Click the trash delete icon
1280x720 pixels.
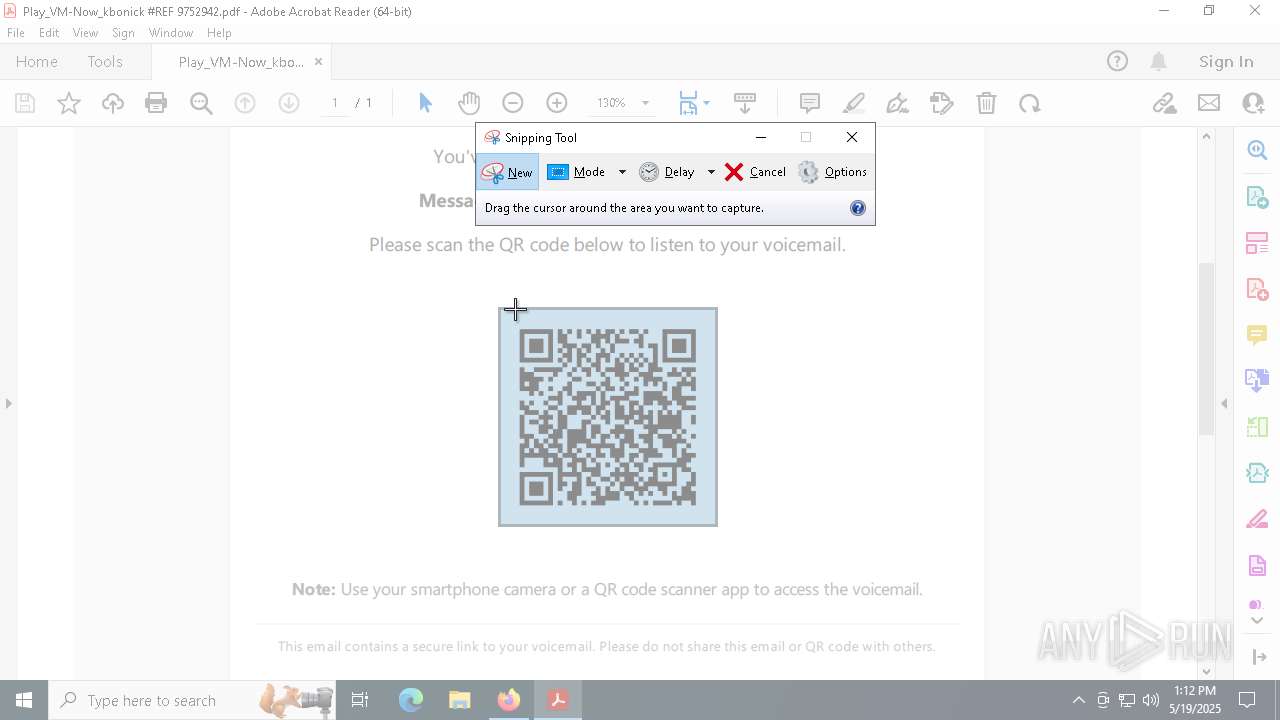click(x=986, y=103)
